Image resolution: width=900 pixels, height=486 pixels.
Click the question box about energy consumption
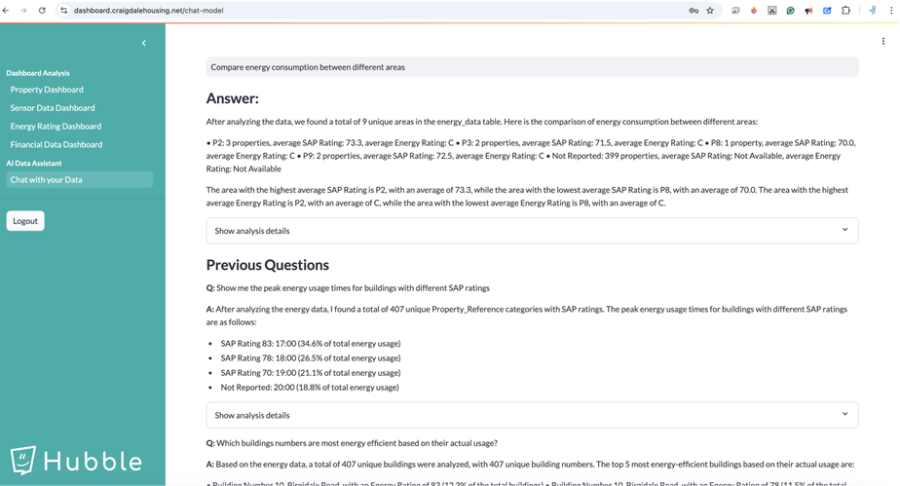coord(532,67)
